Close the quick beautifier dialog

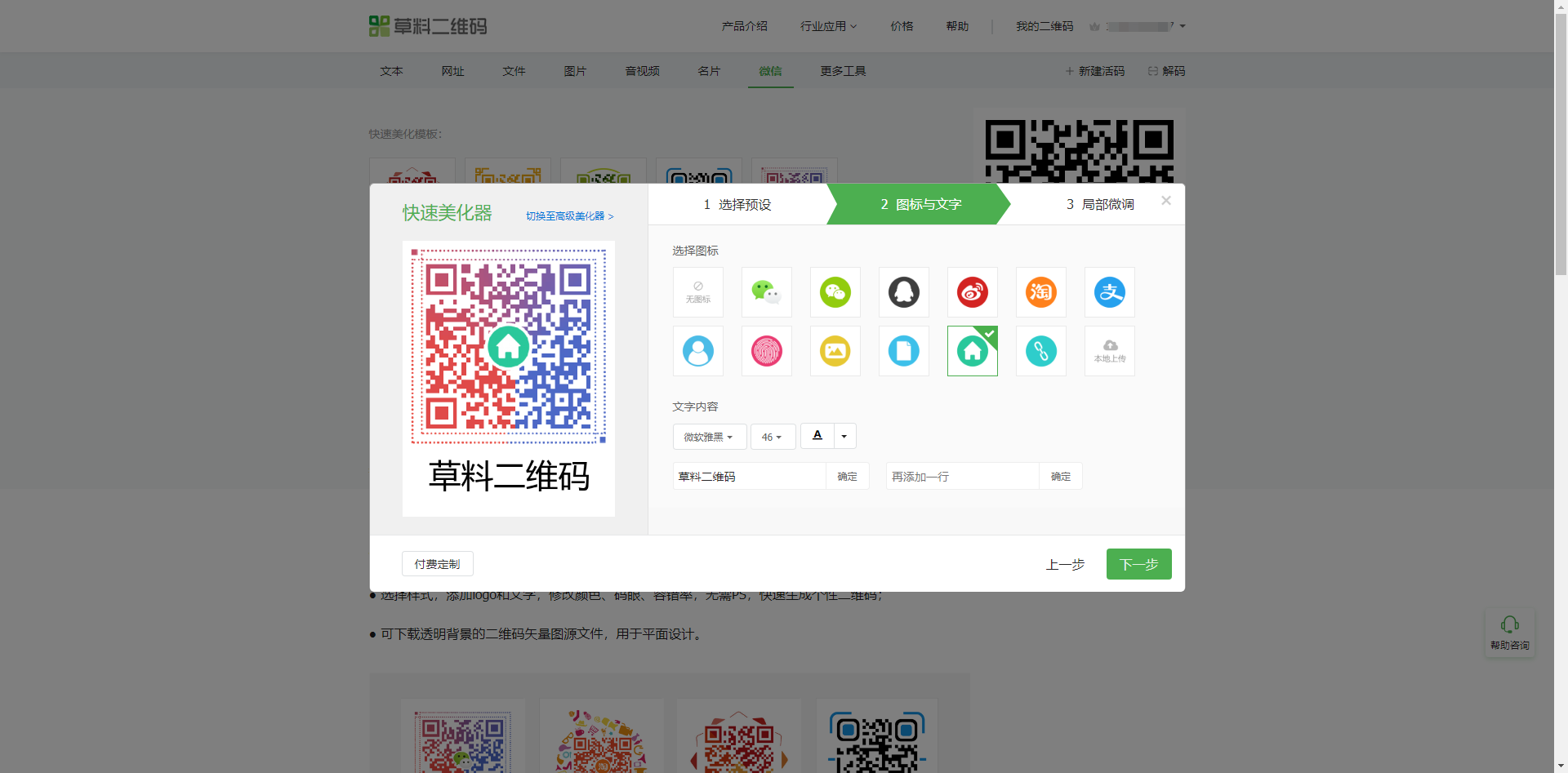tap(1166, 201)
